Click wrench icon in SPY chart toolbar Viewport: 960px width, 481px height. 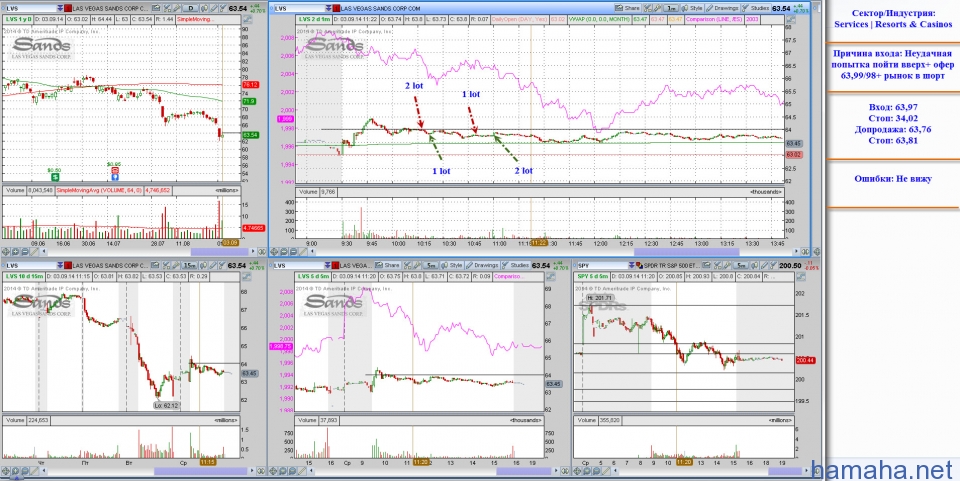point(727,266)
